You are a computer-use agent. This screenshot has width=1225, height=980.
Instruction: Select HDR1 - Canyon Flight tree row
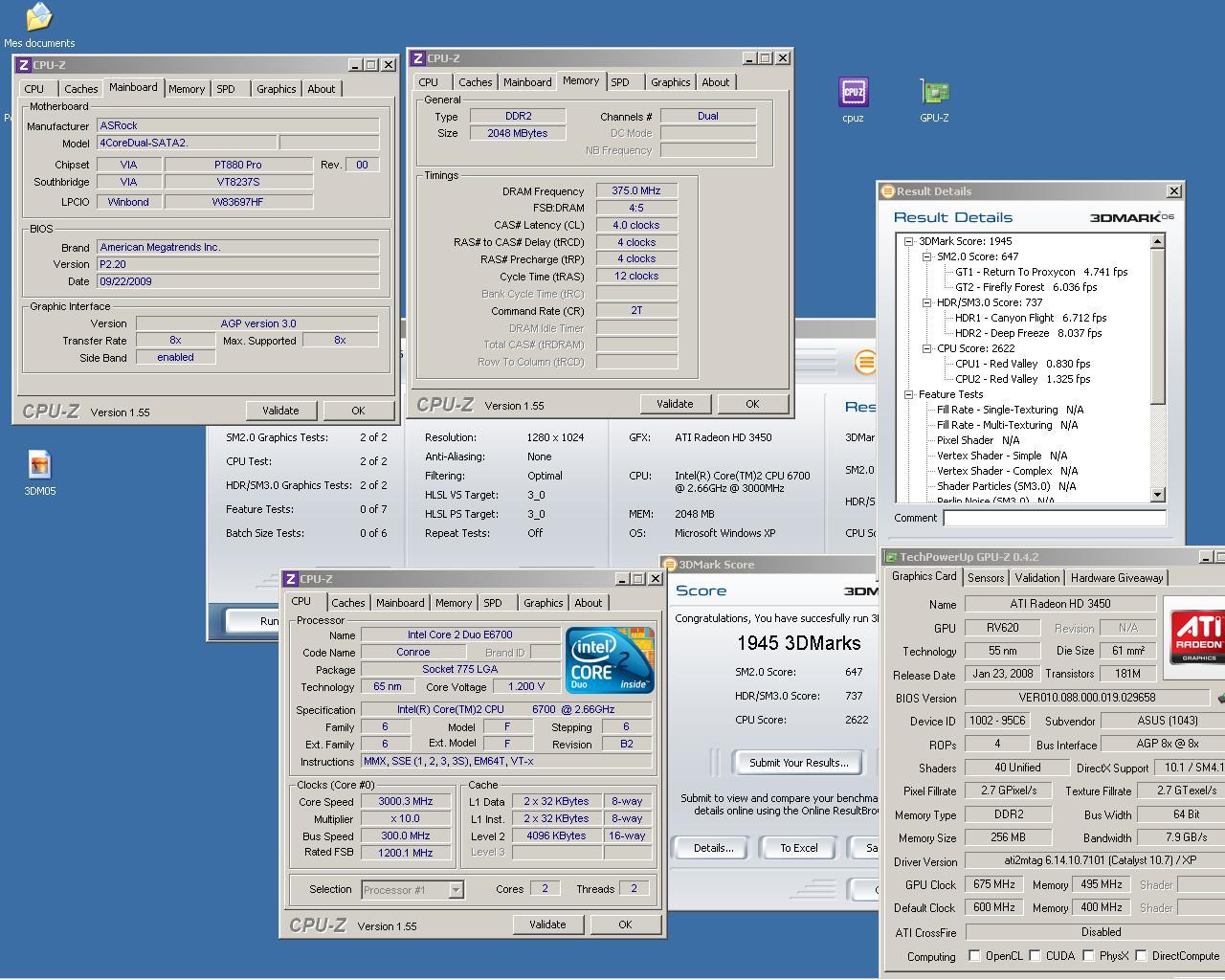click(x=1031, y=318)
